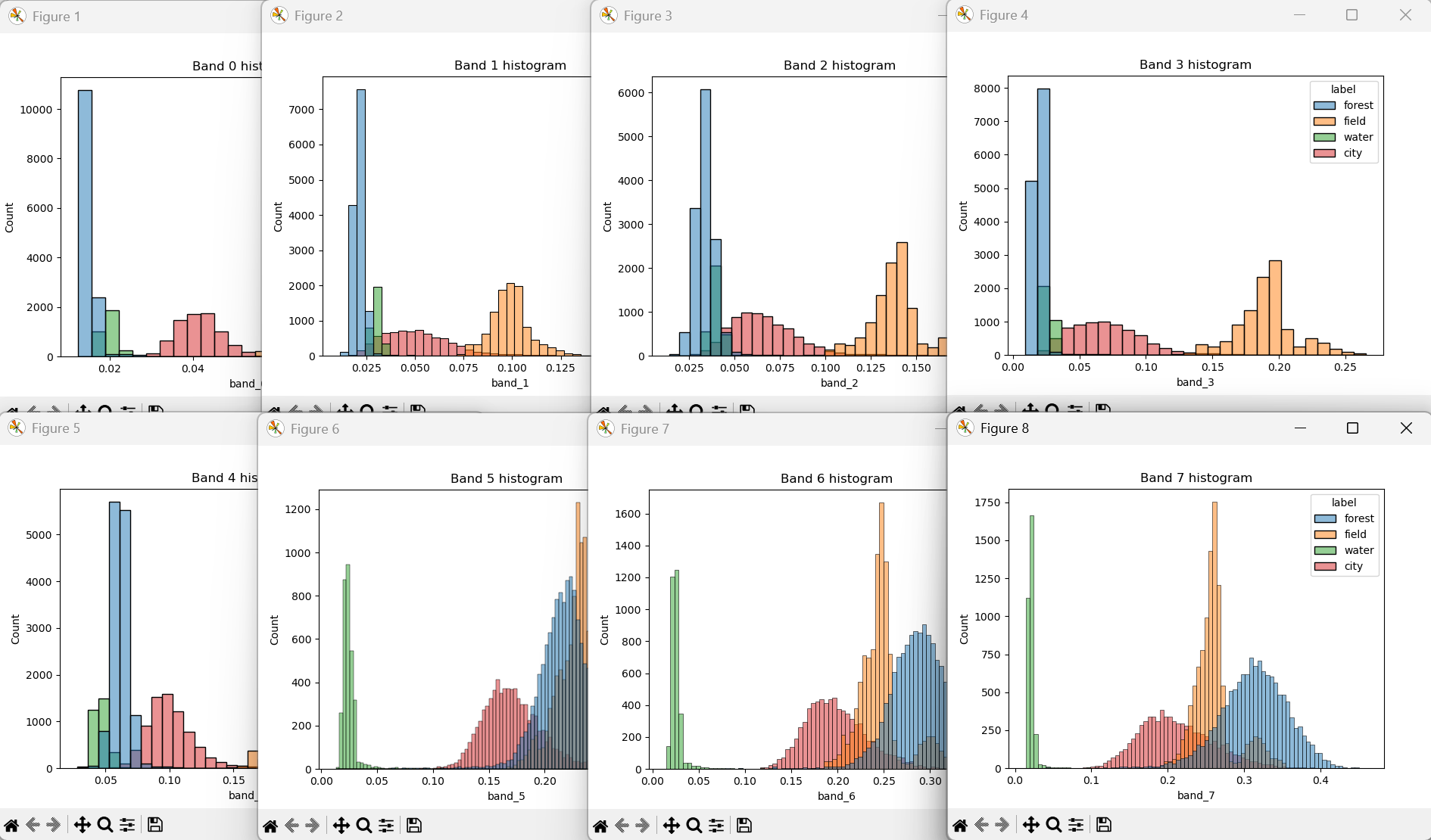This screenshot has height=840, width=1431.
Task: Minimize the Figure 4 window
Action: pyautogui.click(x=1299, y=15)
